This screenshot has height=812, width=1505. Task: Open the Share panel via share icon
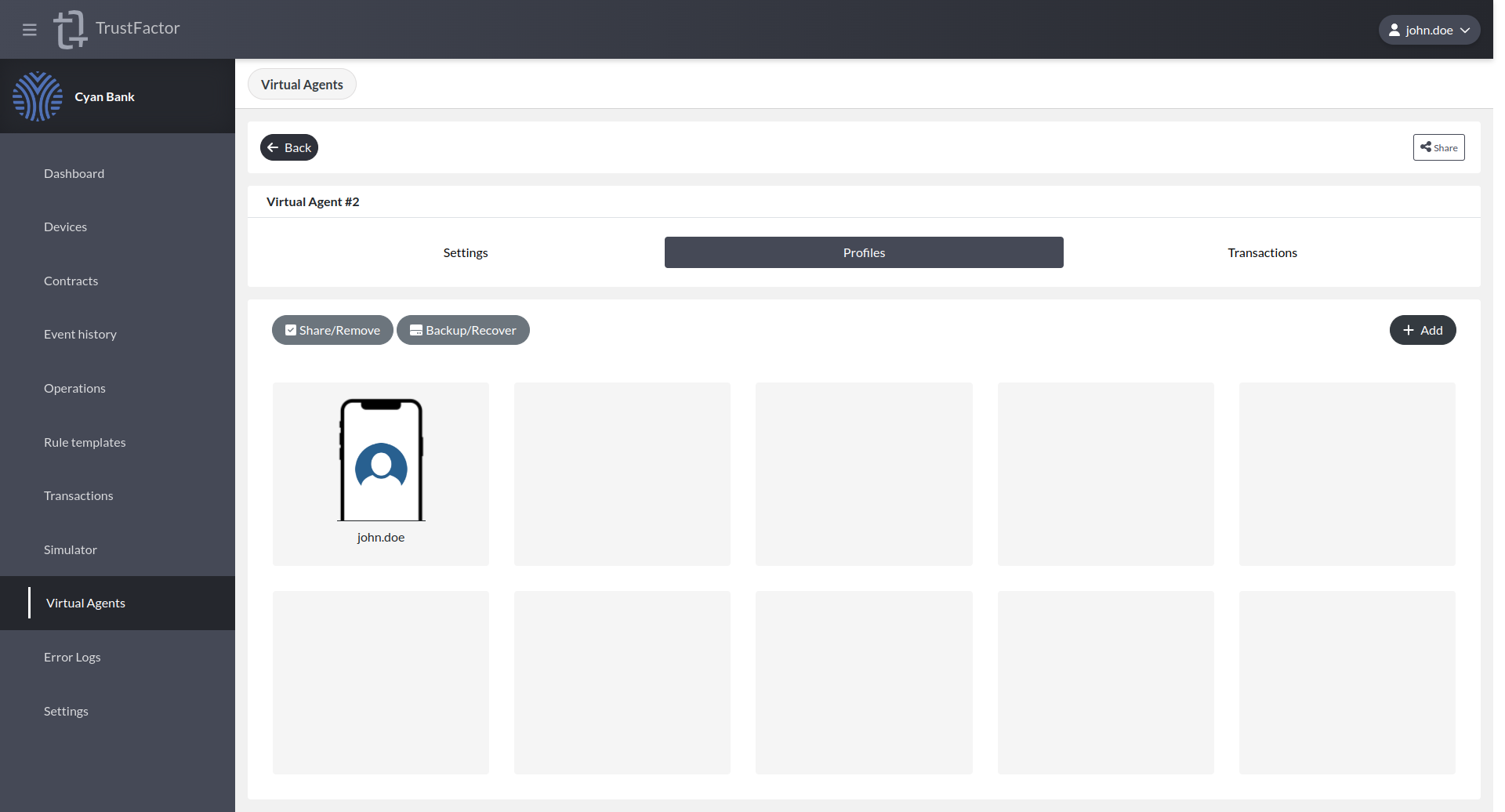pos(1427,147)
